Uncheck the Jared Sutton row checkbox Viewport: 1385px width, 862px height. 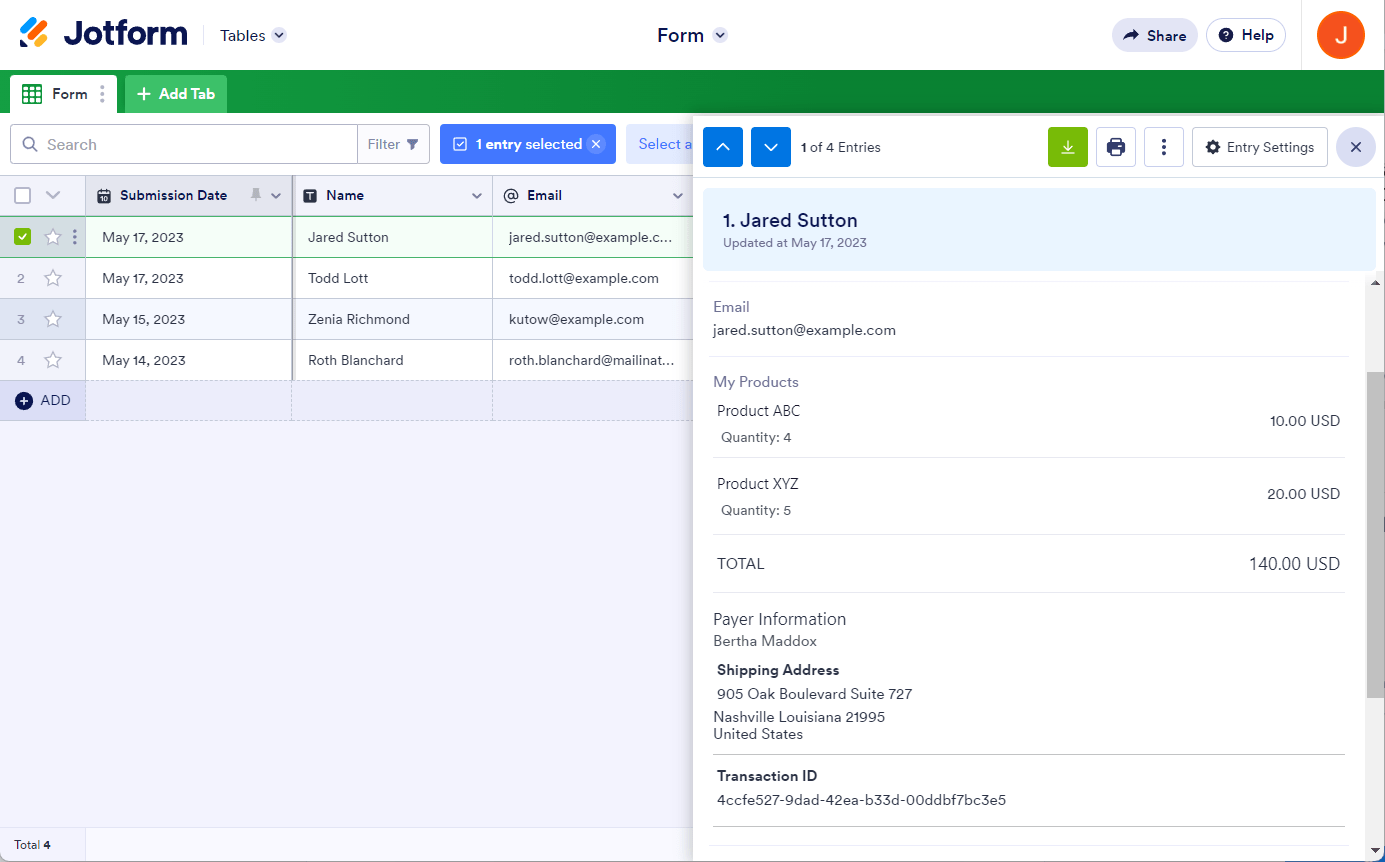[23, 237]
